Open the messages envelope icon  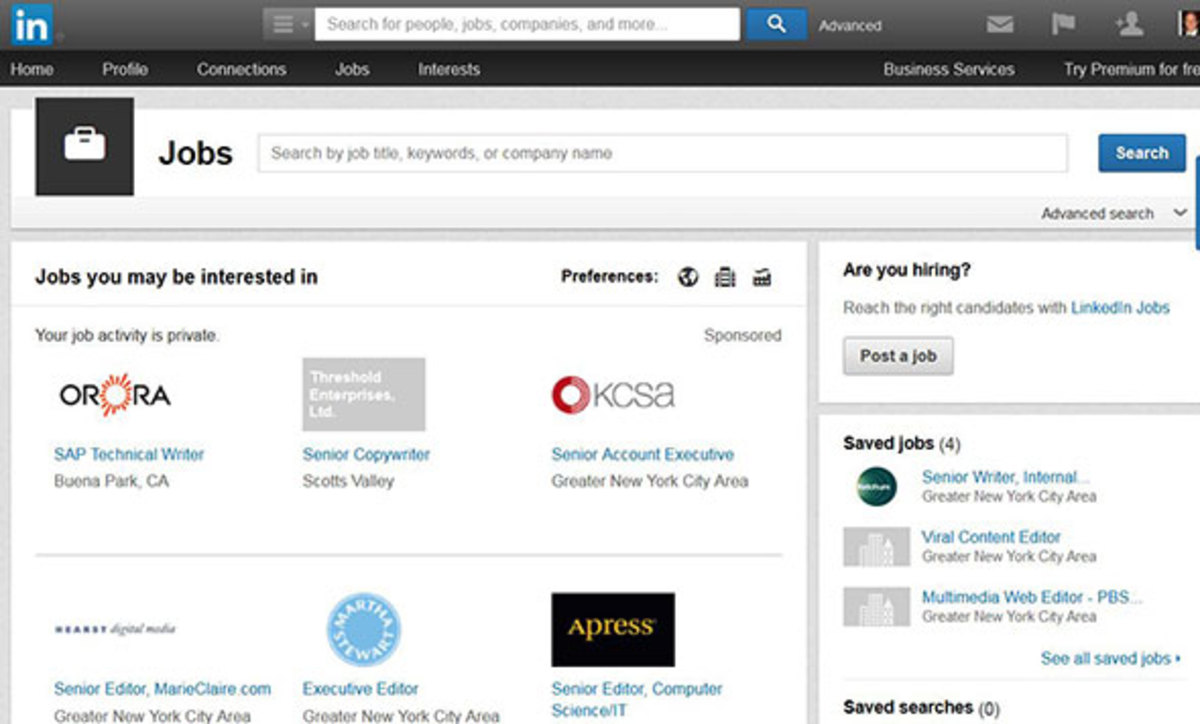tap(1000, 25)
